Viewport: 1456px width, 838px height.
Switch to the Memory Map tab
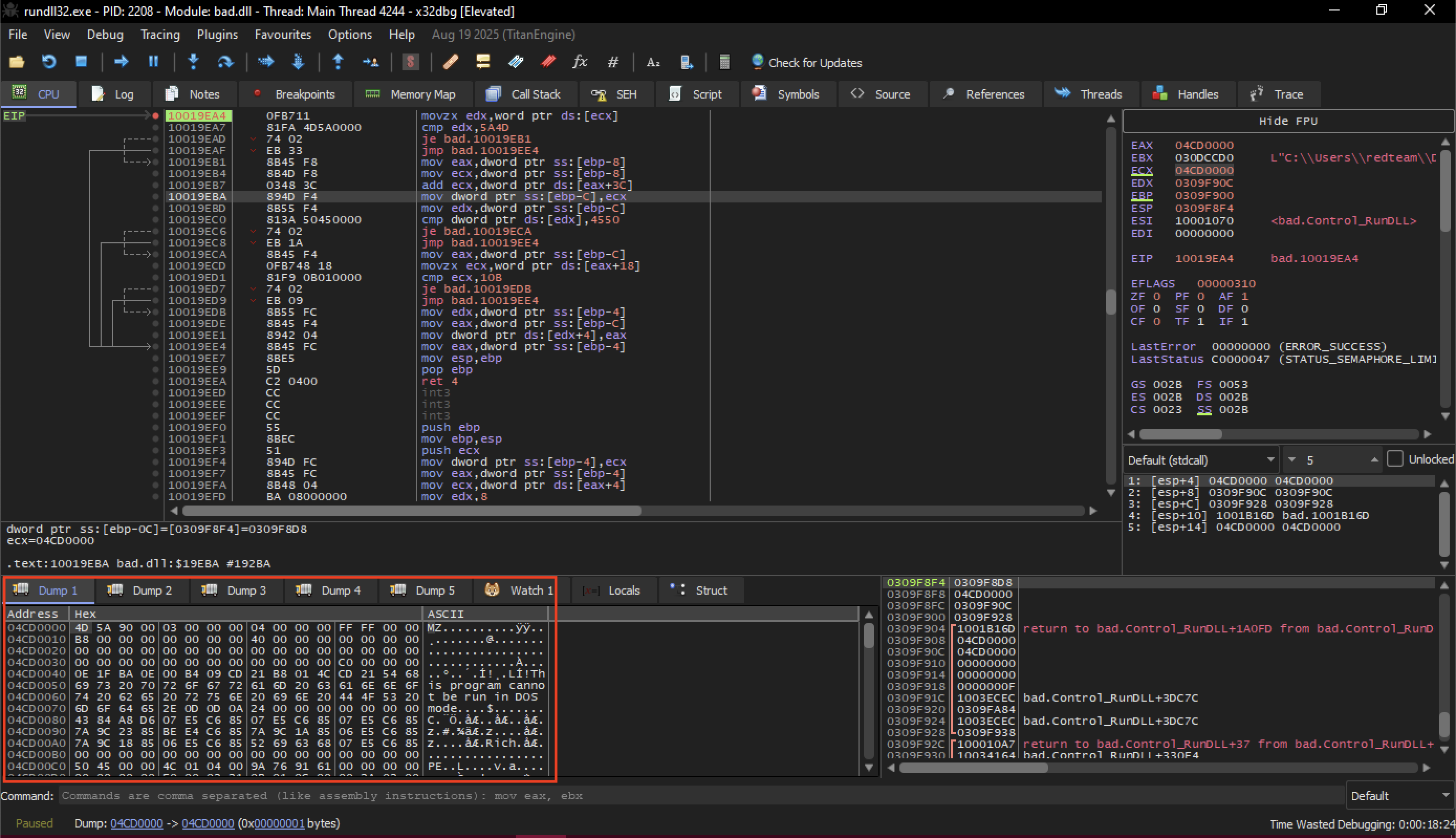point(412,94)
